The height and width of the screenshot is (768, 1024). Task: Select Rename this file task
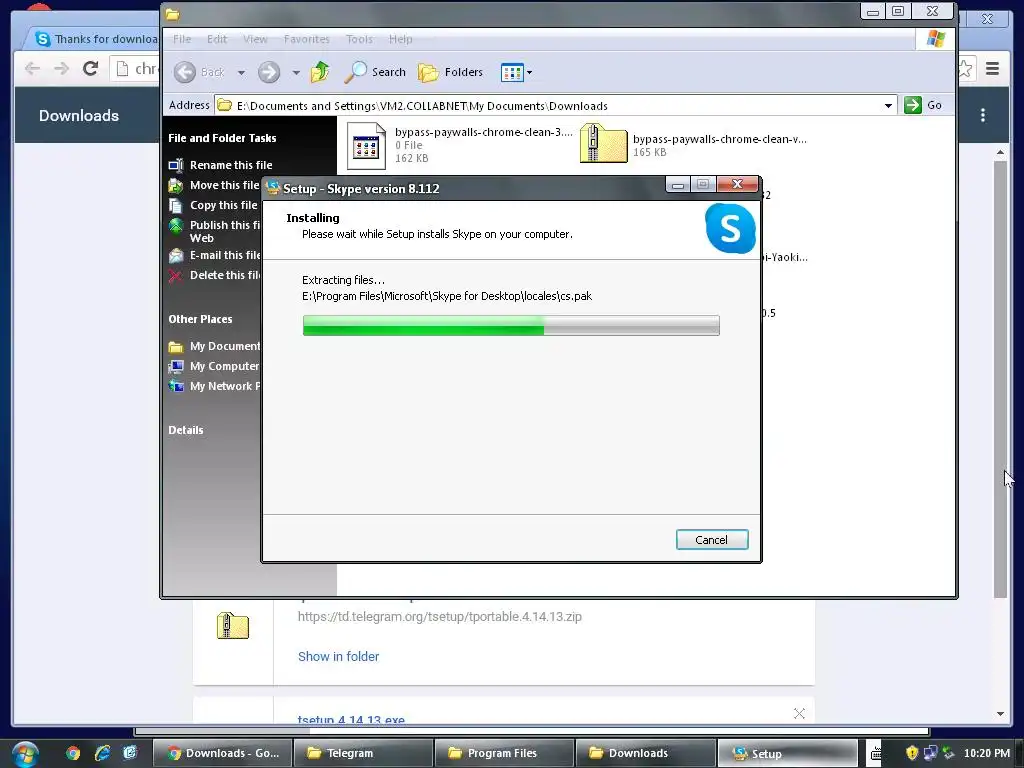coord(231,165)
